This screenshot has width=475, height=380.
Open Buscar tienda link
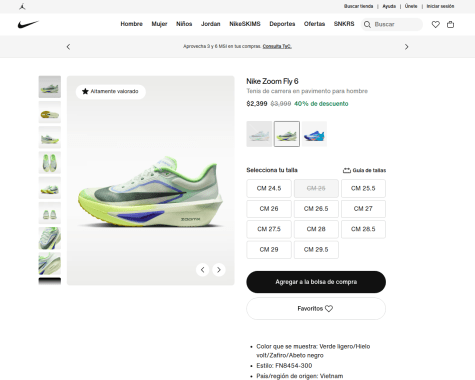[358, 6]
